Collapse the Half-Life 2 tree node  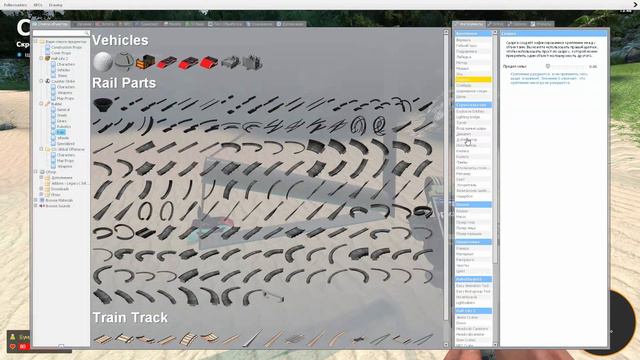(x=41, y=58)
